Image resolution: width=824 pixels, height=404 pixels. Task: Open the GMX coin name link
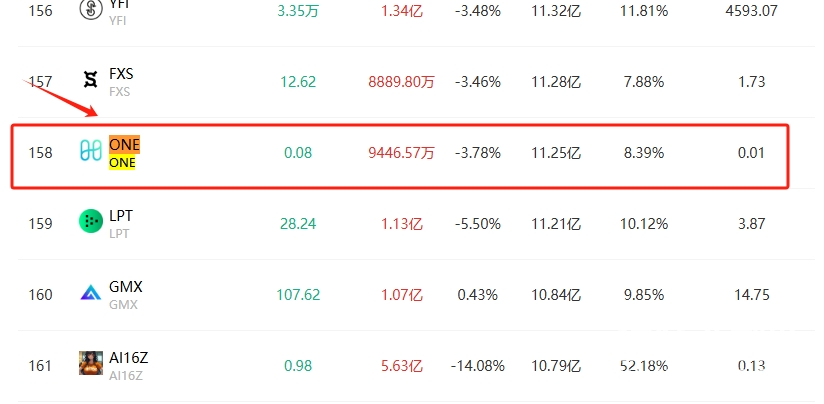point(126,287)
